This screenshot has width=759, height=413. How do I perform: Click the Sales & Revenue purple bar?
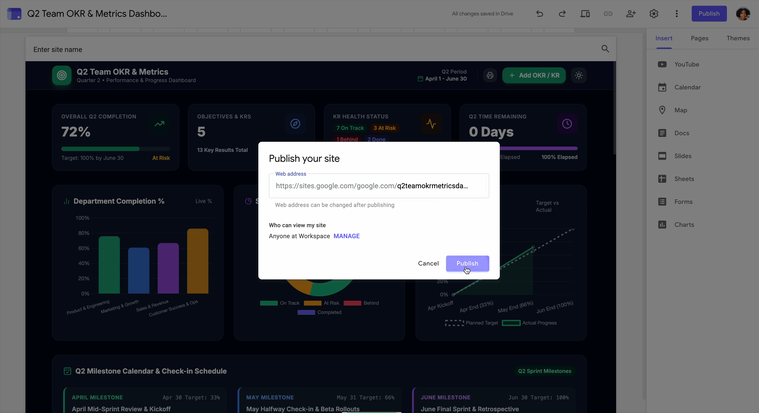pyautogui.click(x=168, y=268)
